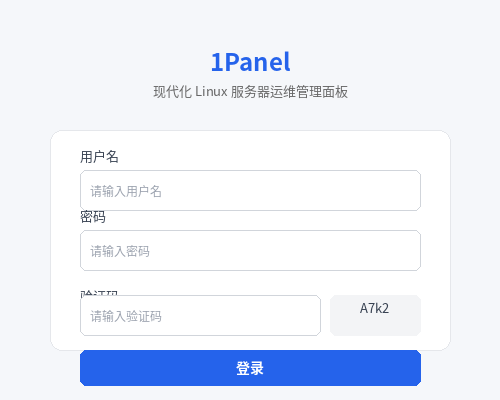This screenshot has height=400, width=500.
Task: Click placeholder text 请输入验证码
Action: [126, 316]
